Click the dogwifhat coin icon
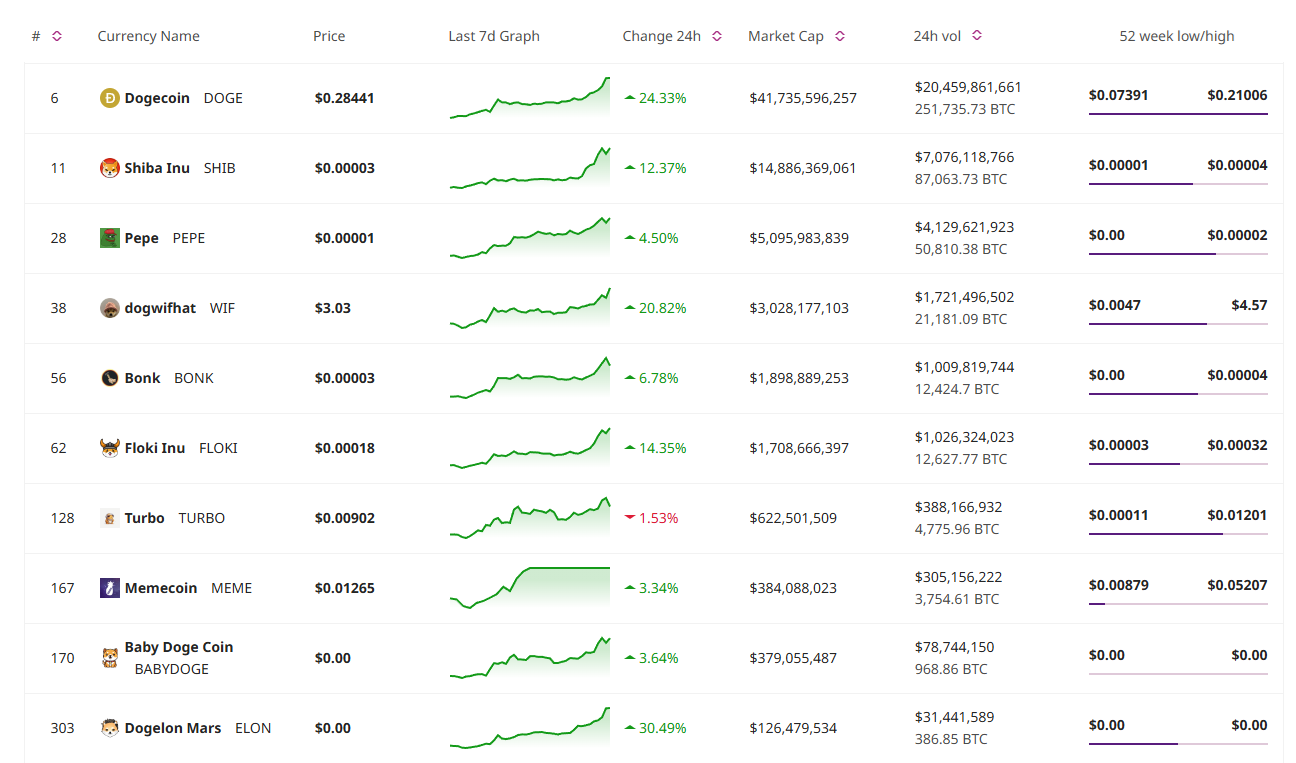The height and width of the screenshot is (763, 1296). pos(109,307)
